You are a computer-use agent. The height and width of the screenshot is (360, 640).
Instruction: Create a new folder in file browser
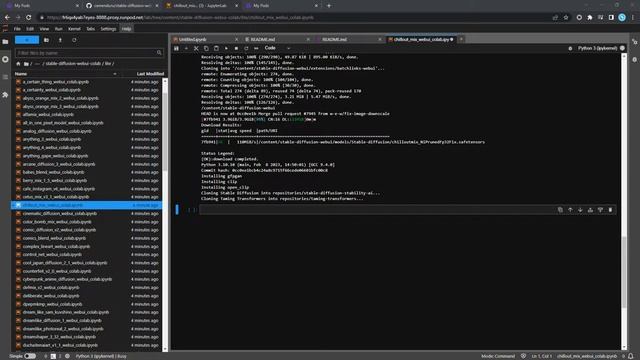[46, 40]
